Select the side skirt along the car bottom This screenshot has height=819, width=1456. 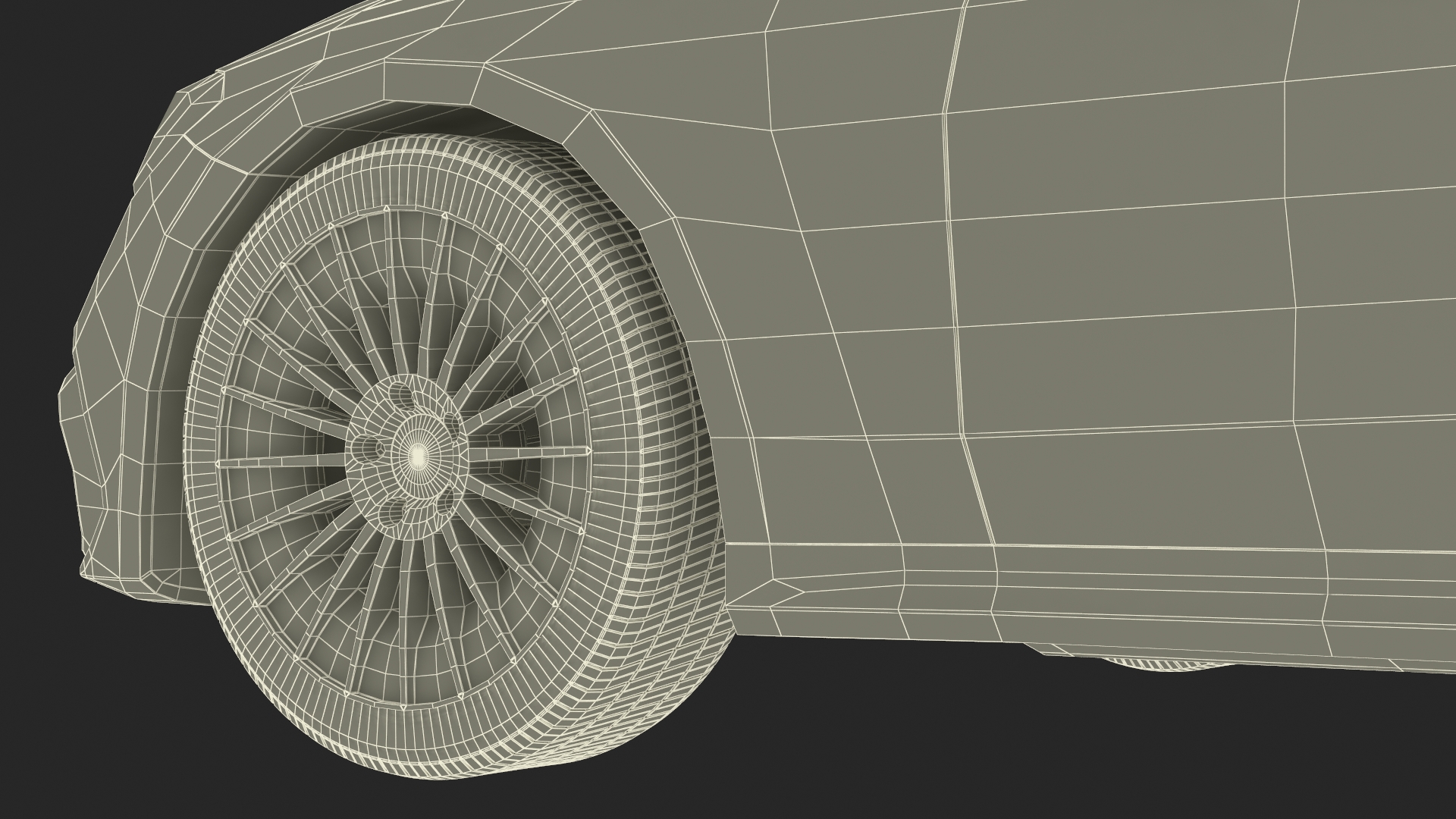click(x=1092, y=599)
